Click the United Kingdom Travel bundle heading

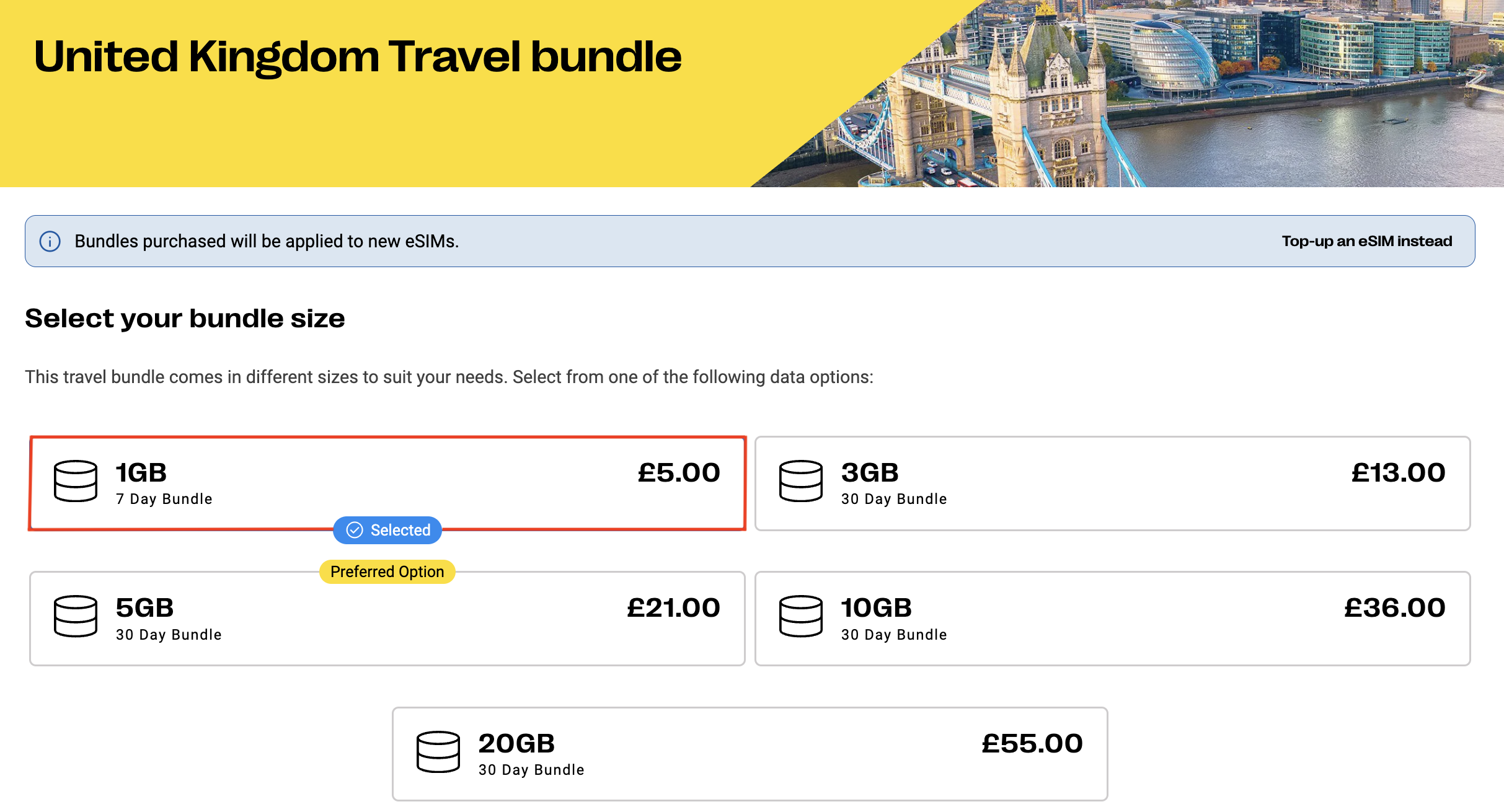pyautogui.click(x=358, y=57)
